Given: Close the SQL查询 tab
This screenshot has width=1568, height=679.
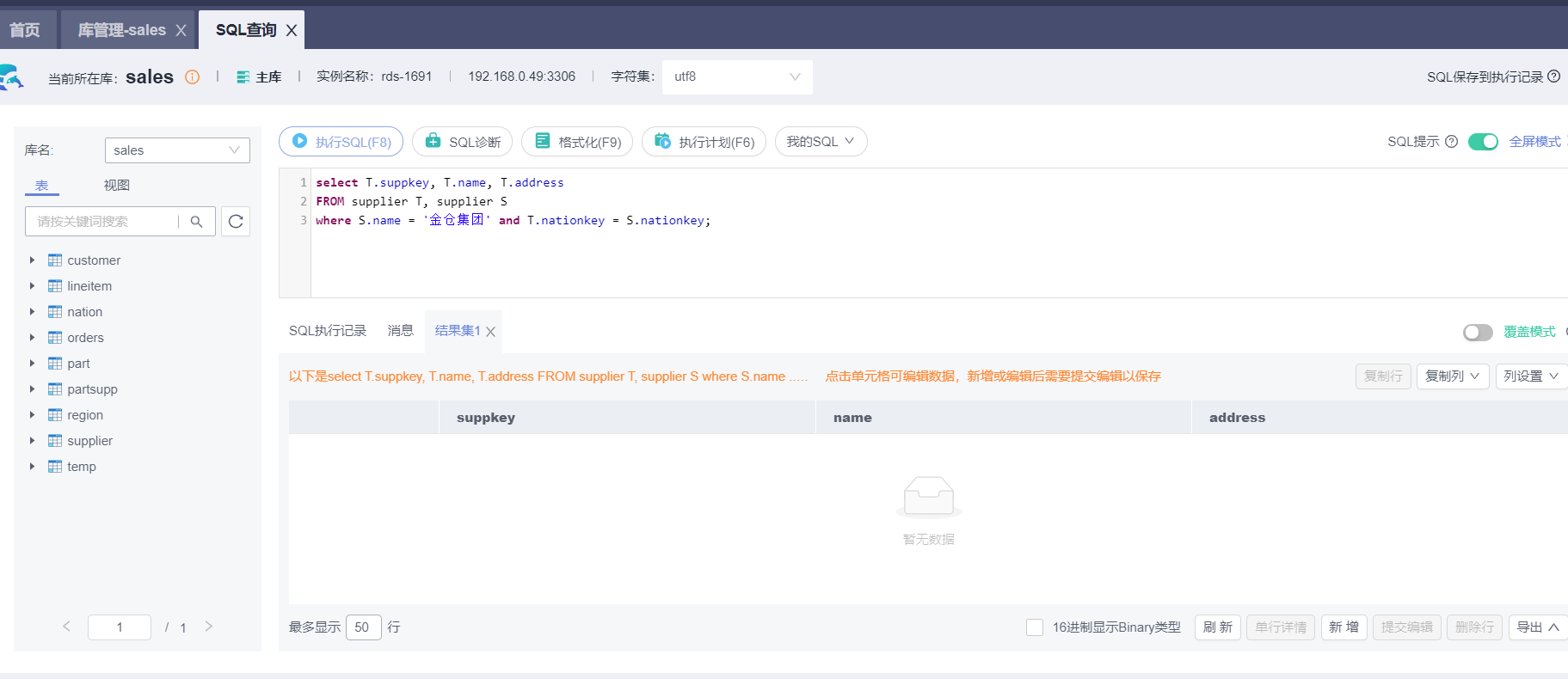Looking at the screenshot, I should click(292, 30).
